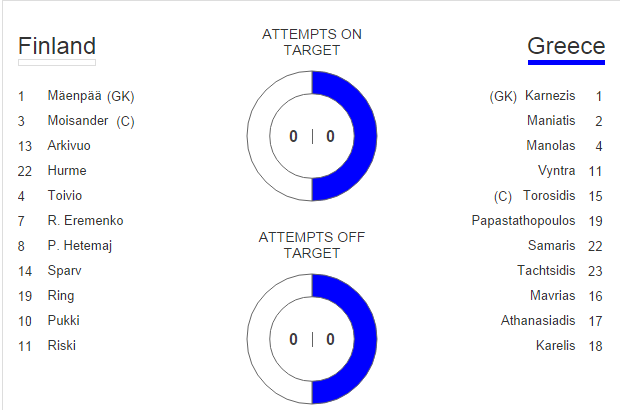Click the Finland team heading
This screenshot has height=410, width=620.
click(57, 46)
